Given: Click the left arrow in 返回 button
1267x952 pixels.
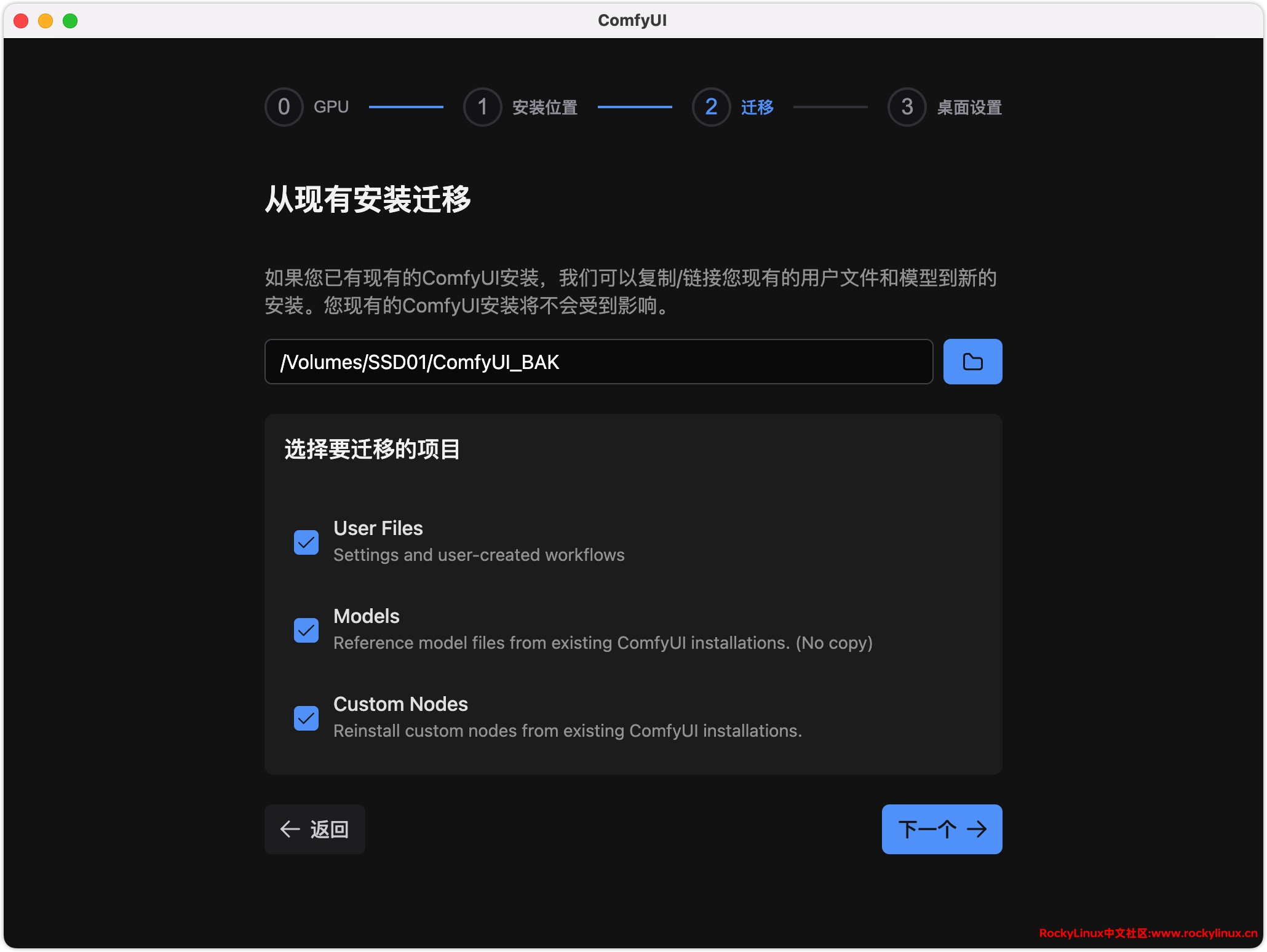Looking at the screenshot, I should point(290,829).
